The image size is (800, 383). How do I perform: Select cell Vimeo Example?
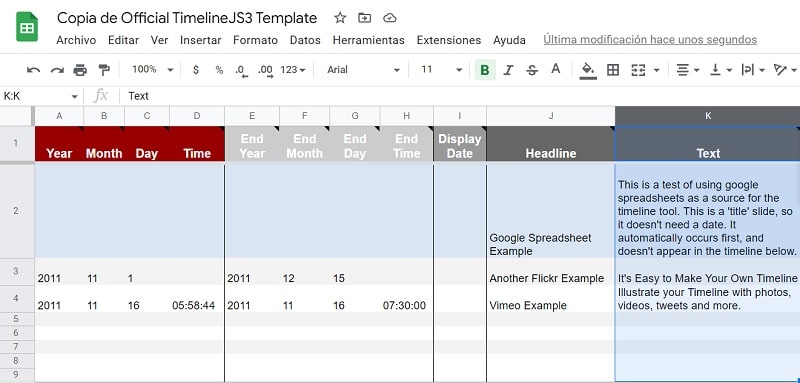point(551,299)
